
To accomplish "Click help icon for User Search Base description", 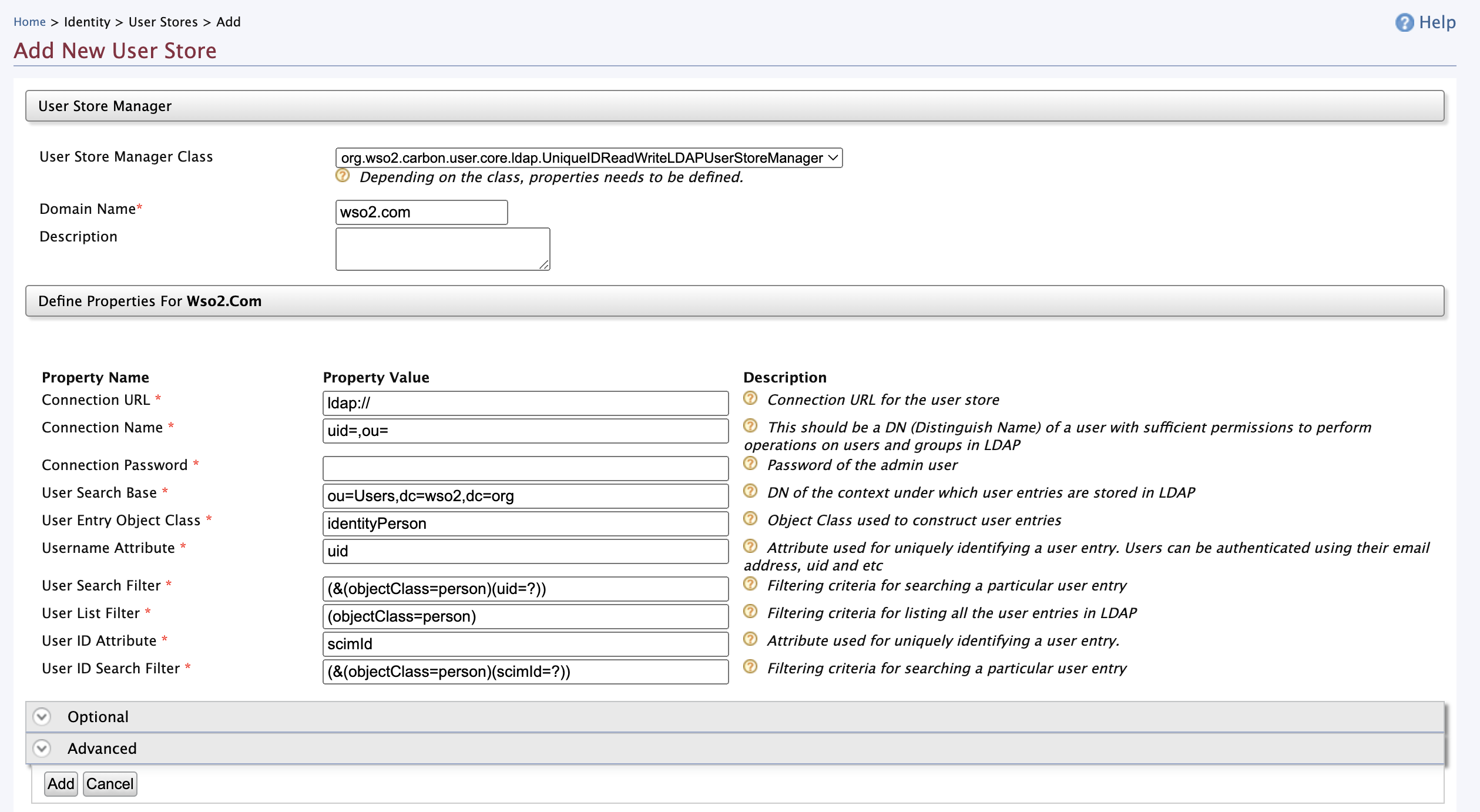I will (750, 491).
